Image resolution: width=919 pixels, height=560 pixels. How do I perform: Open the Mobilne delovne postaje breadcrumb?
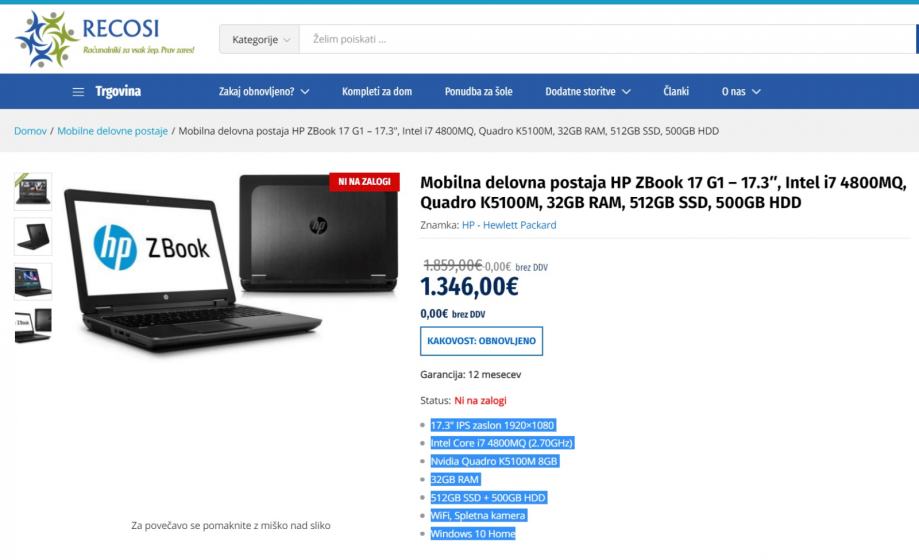pos(113,131)
